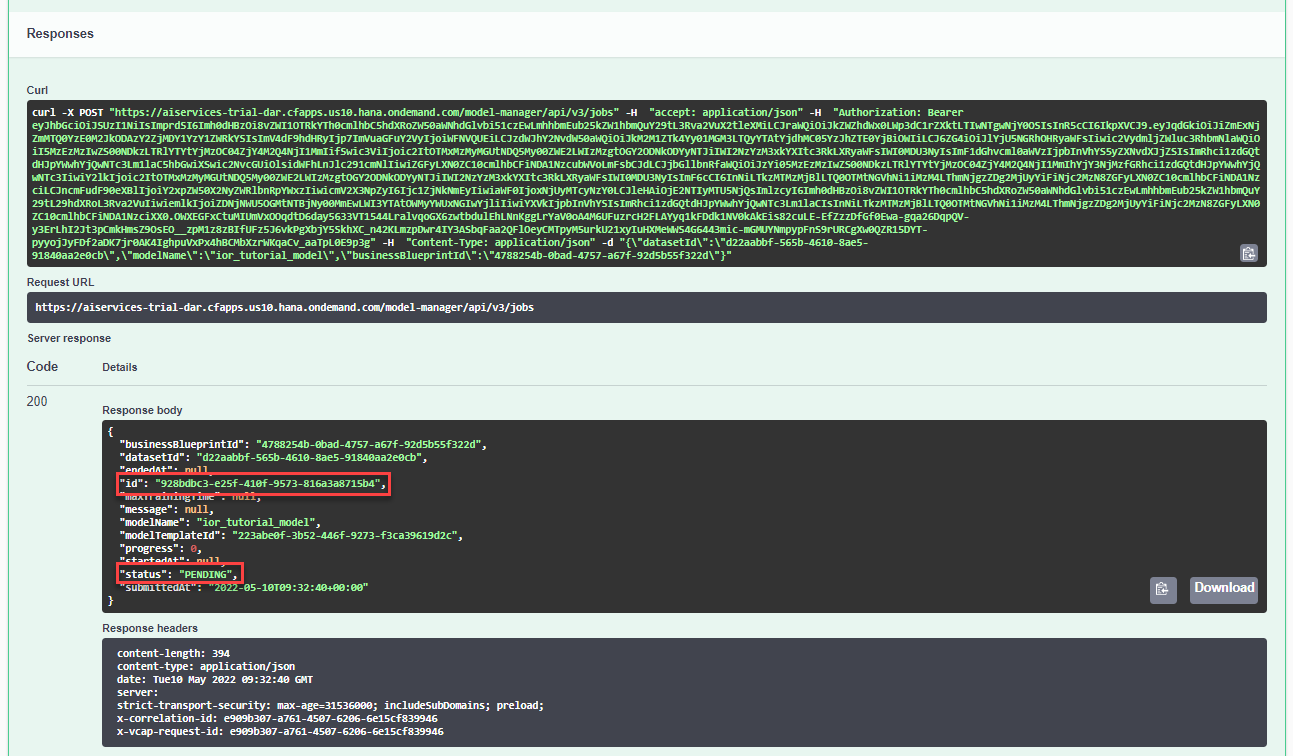Click the content-length 394 header line
Viewport: 1293px width, 756px height.
pyautogui.click(x=173, y=653)
